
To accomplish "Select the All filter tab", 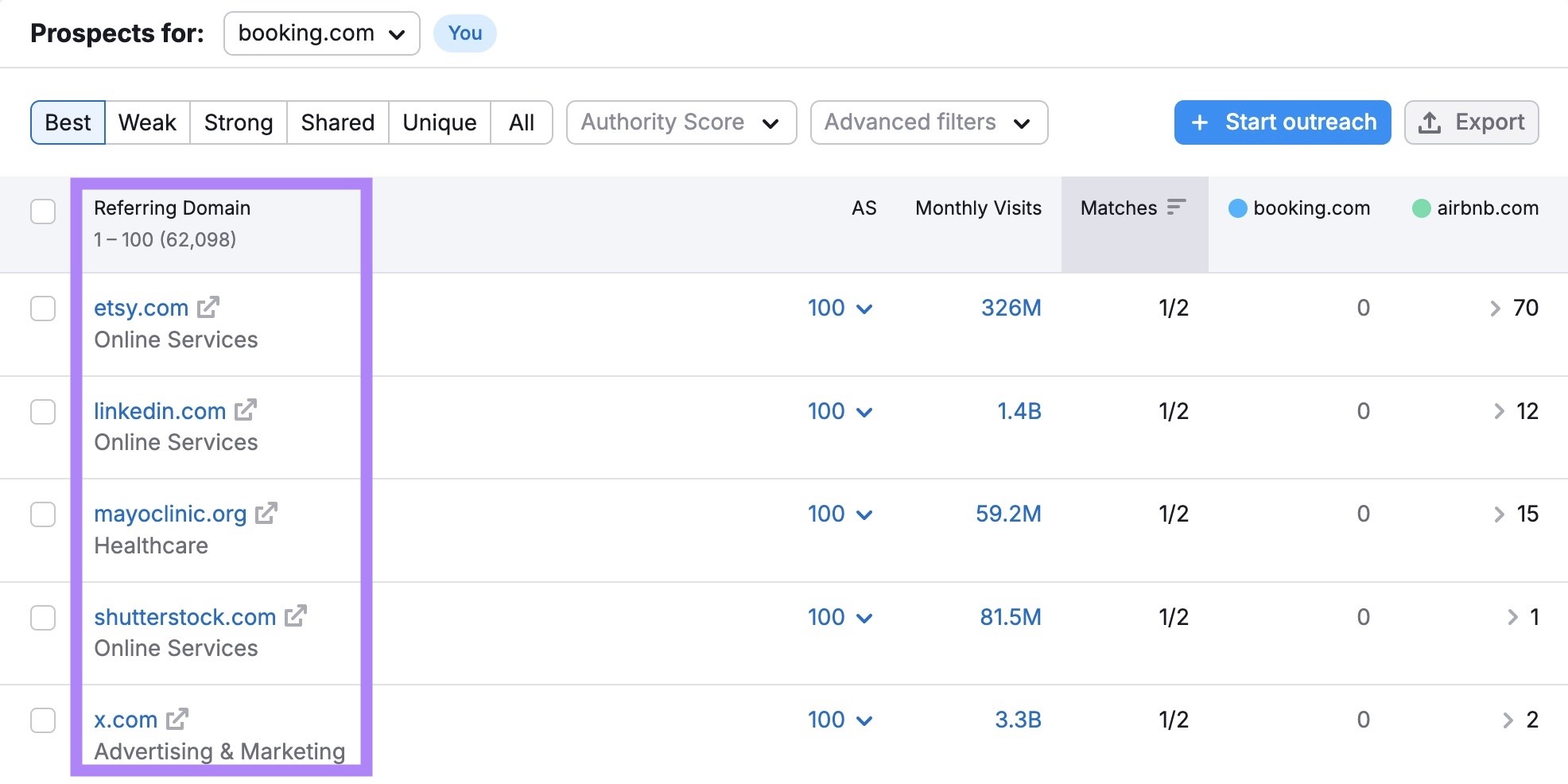I will pyautogui.click(x=522, y=122).
